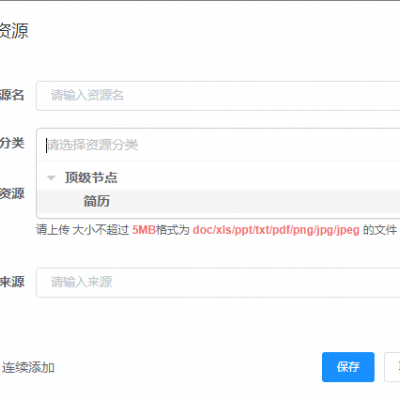Click the 分类 field label

(x=12, y=143)
